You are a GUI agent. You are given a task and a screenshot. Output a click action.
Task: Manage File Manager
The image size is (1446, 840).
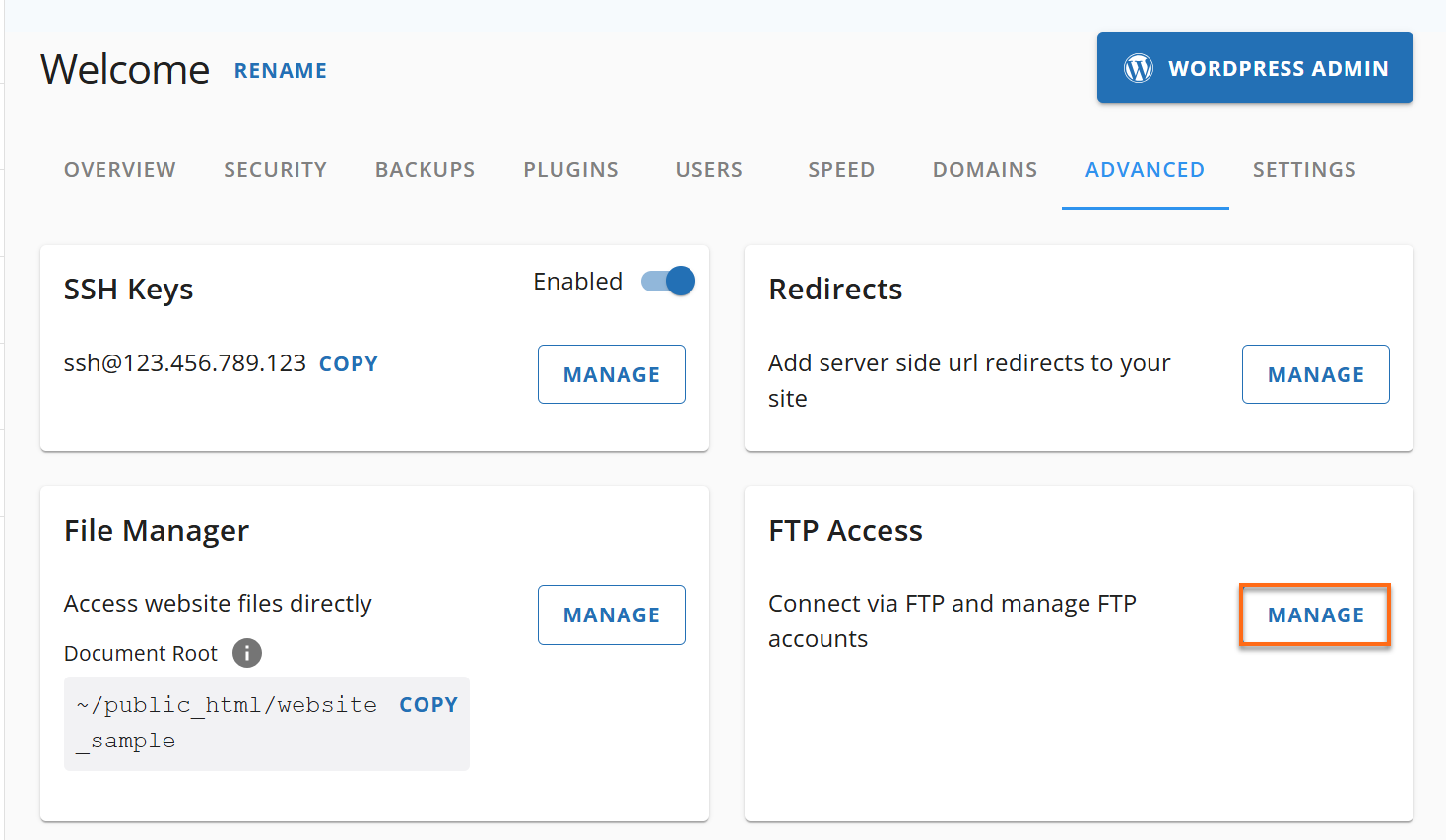(x=612, y=615)
